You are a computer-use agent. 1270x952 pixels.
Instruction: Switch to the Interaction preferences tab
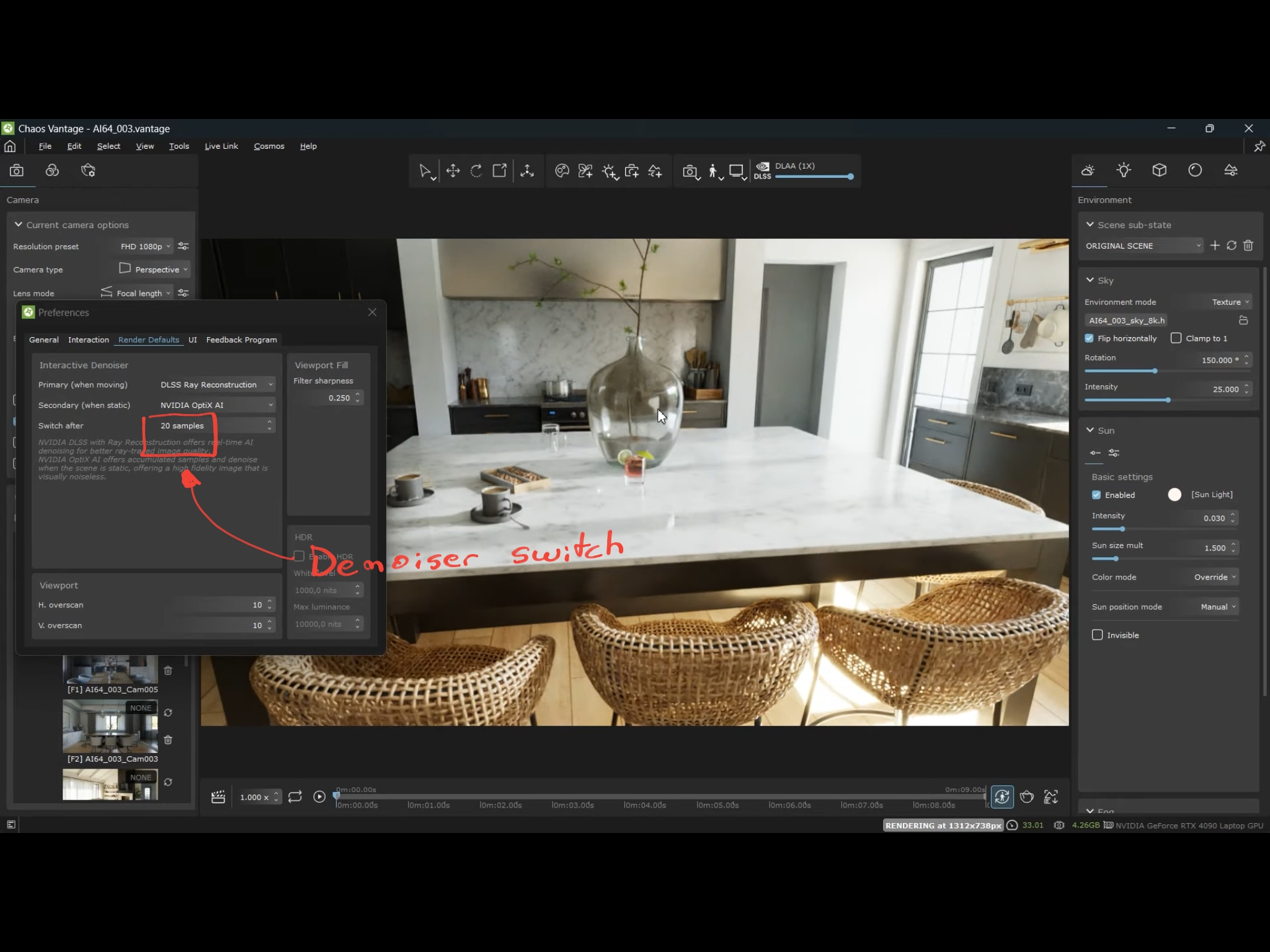point(88,340)
